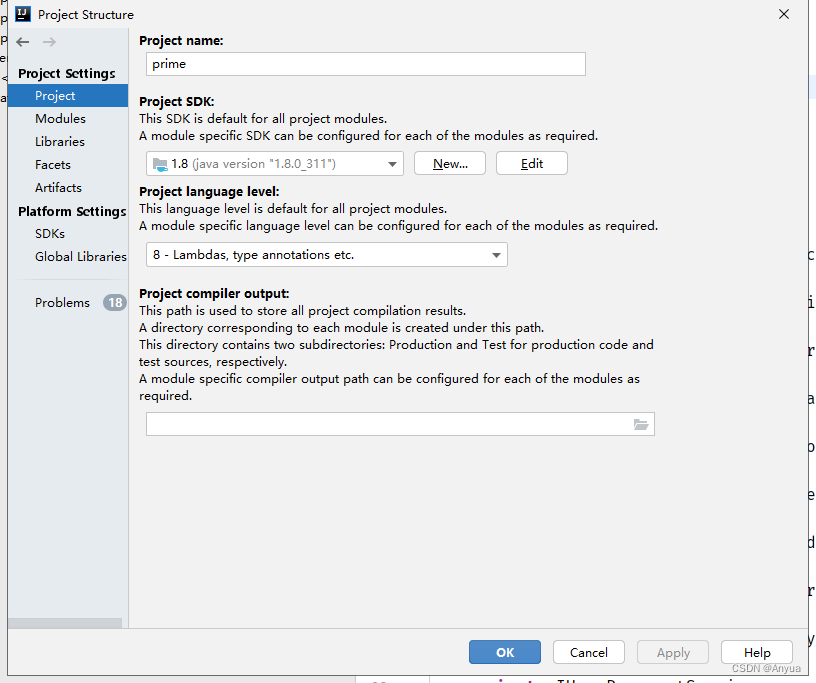The width and height of the screenshot is (816, 683).
Task: Cancel the Project Structure dialog
Action: point(588,652)
